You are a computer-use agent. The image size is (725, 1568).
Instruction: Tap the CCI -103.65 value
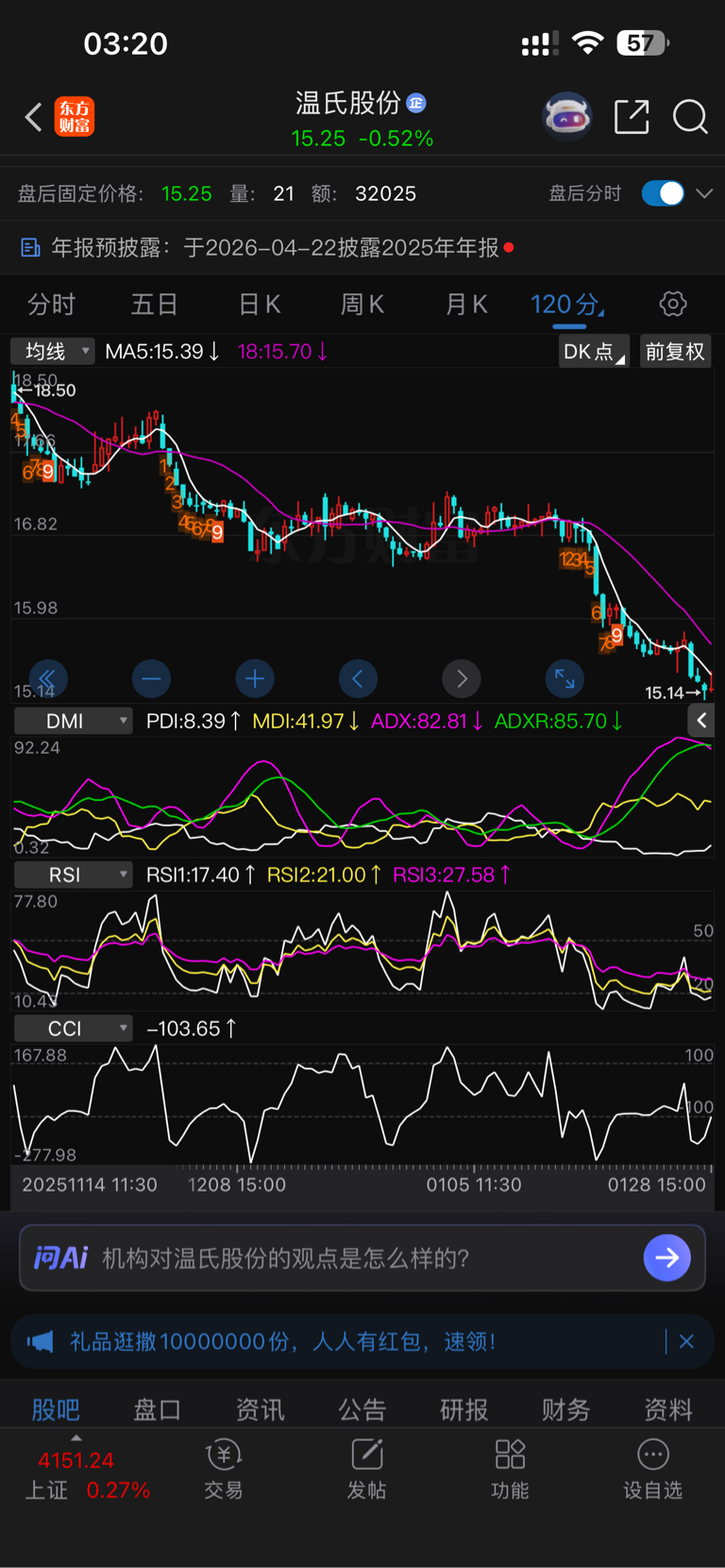(191, 1028)
